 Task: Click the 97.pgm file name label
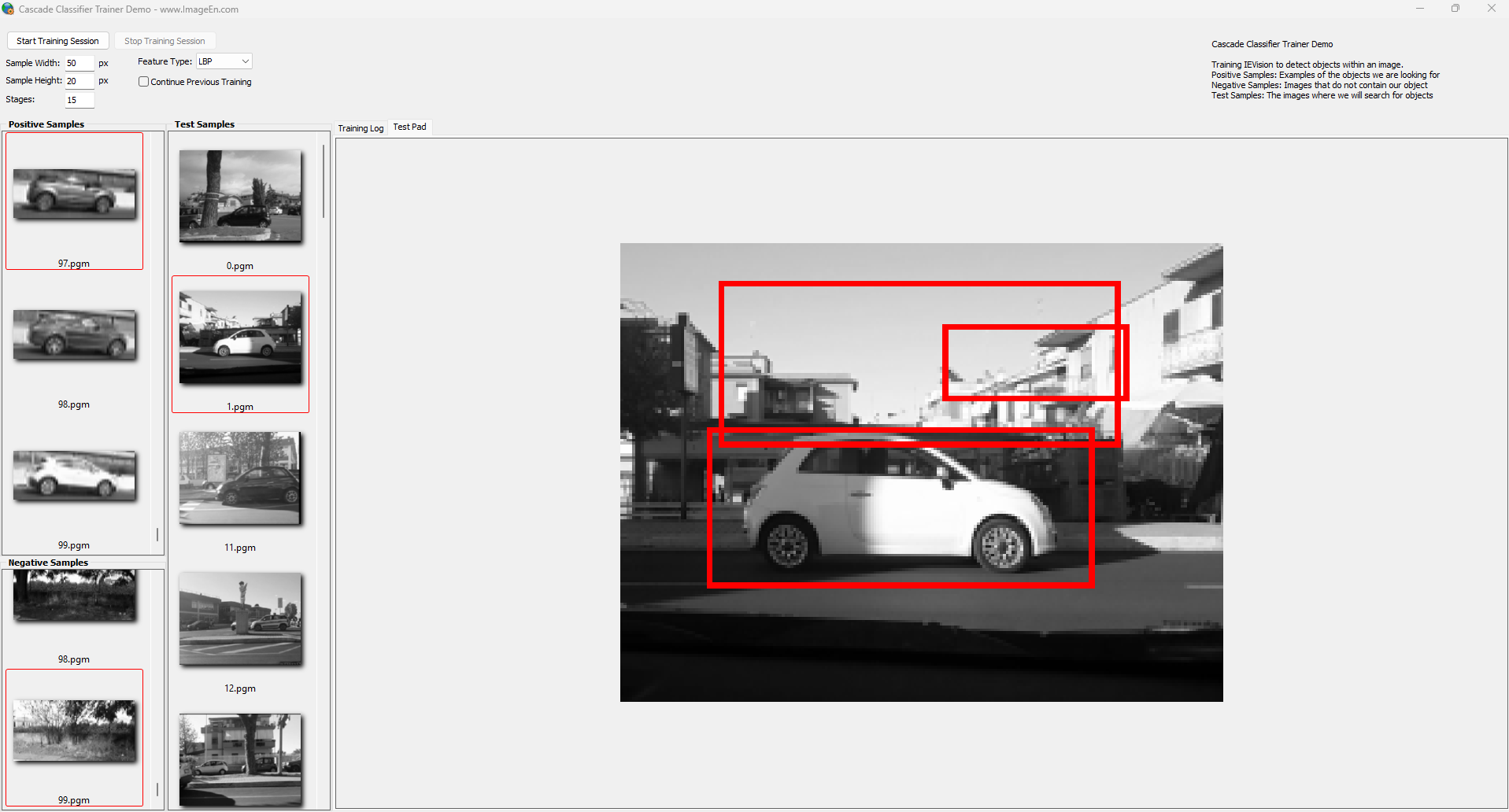click(73, 264)
